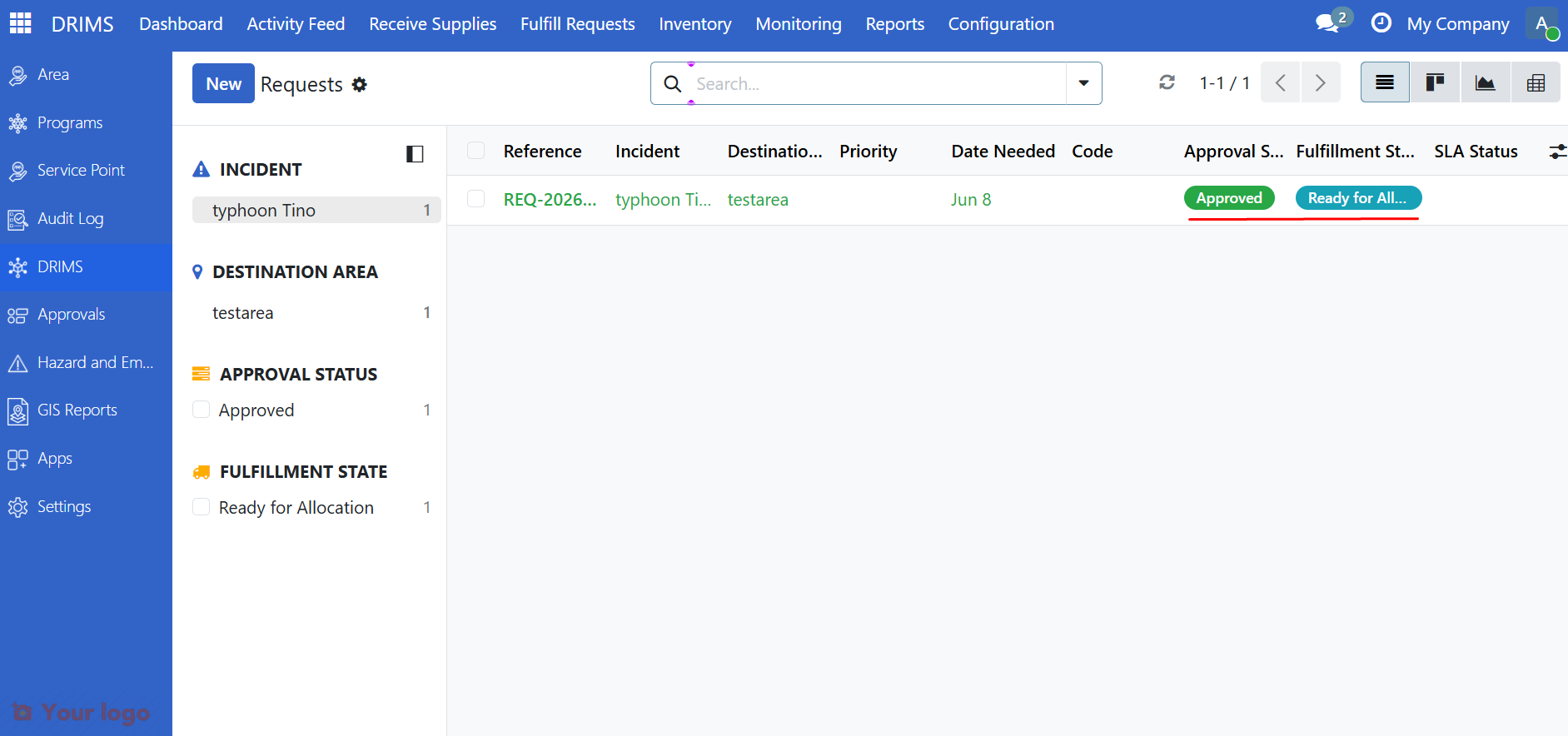This screenshot has width=1568, height=736.
Task: Click the Ready for All... fulfillment badge
Action: (1358, 198)
